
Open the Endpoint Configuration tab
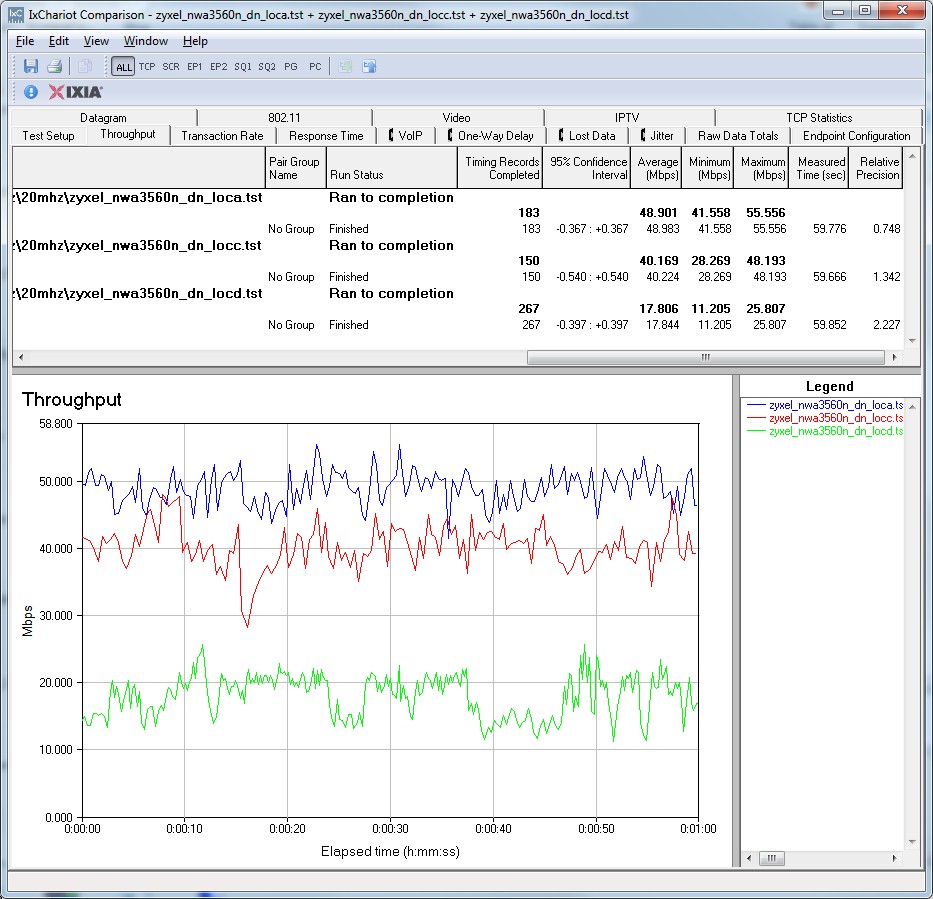[x=856, y=136]
